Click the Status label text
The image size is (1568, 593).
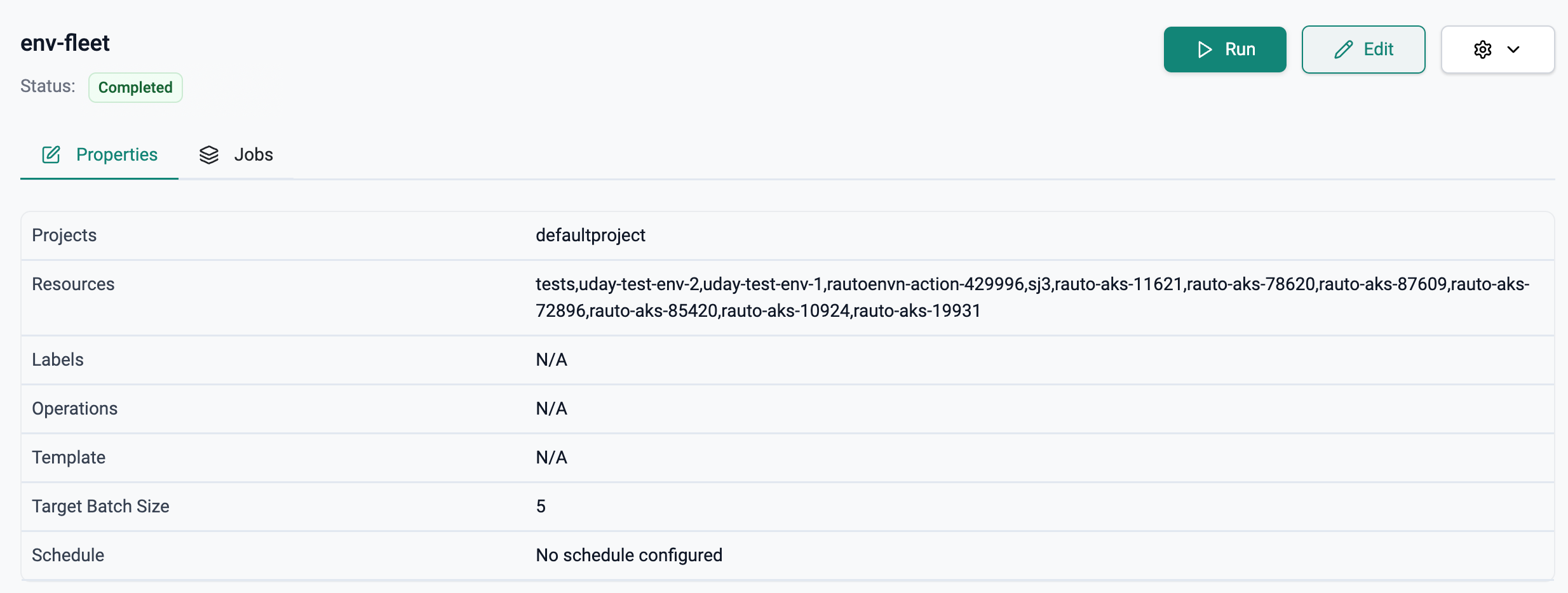[x=48, y=86]
